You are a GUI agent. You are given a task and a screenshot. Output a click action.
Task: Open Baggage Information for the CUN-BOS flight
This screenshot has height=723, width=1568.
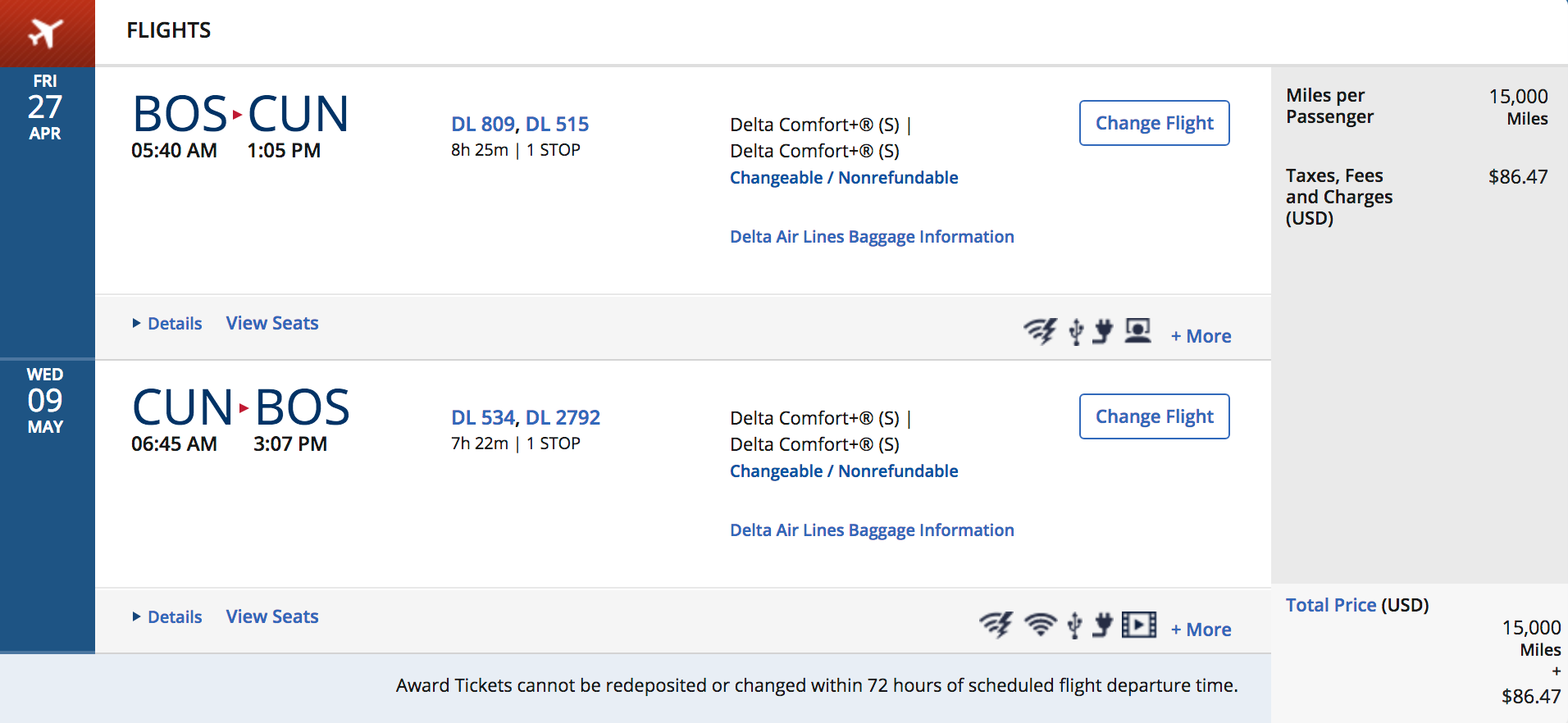tap(872, 530)
